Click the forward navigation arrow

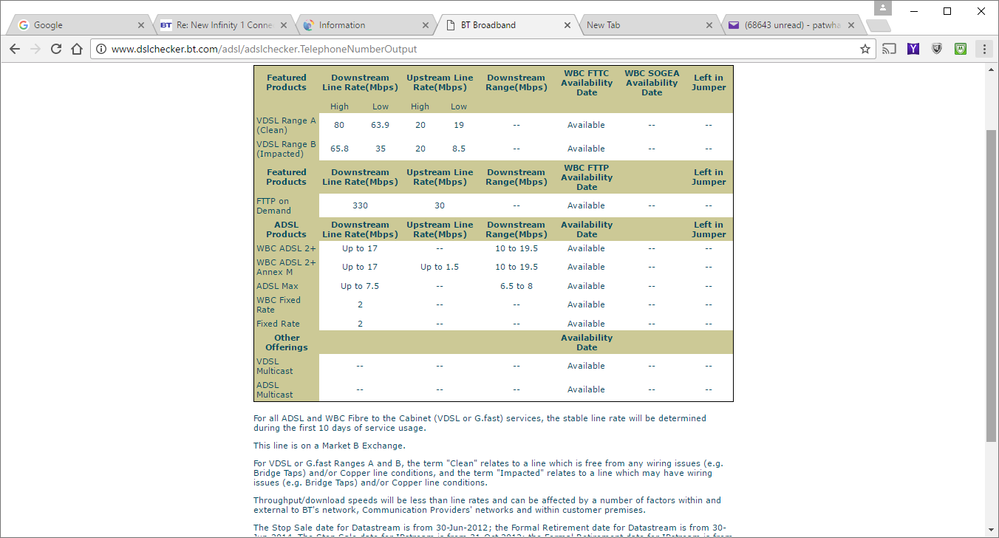35,49
